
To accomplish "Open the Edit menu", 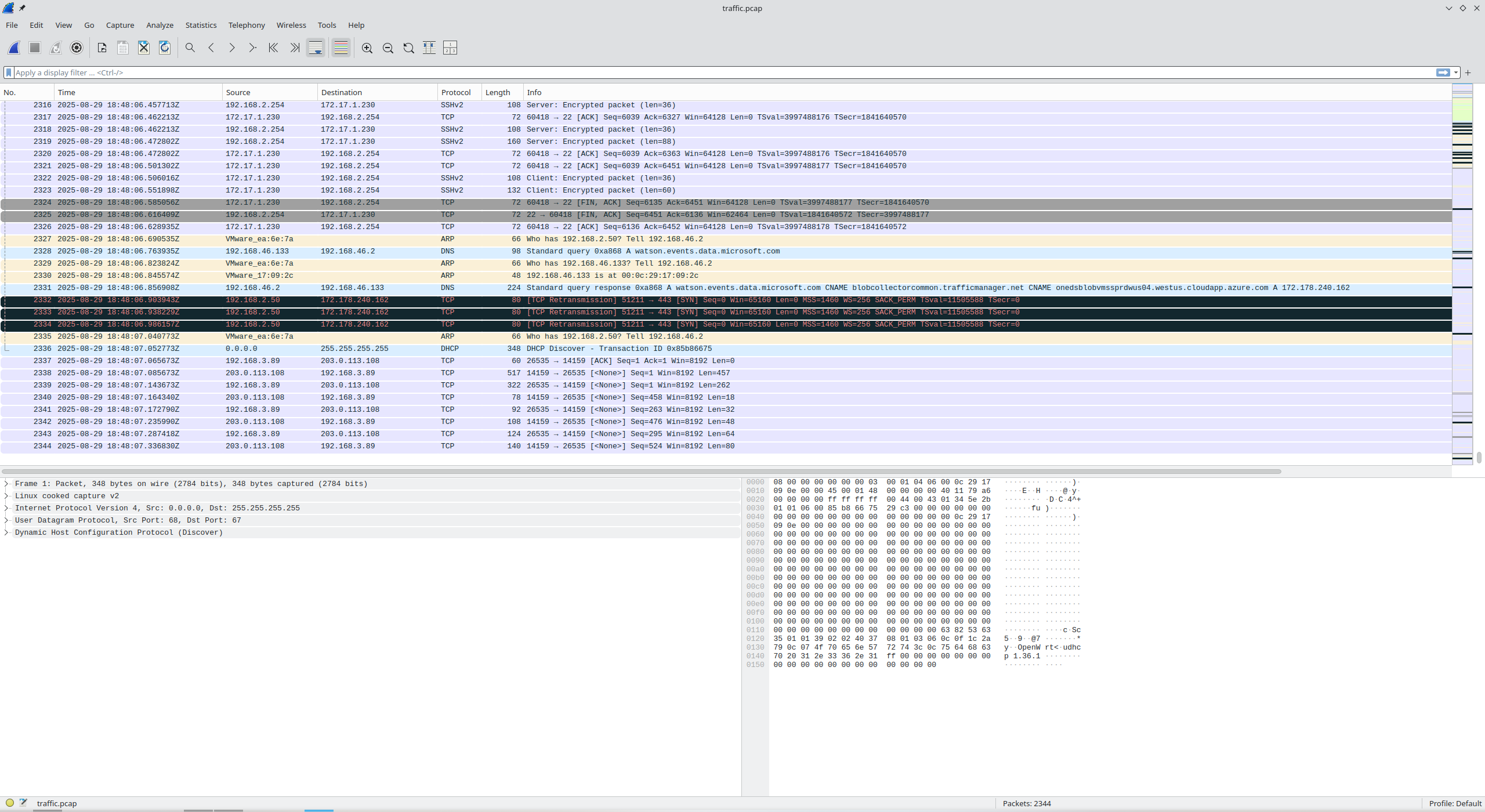I will [x=36, y=25].
